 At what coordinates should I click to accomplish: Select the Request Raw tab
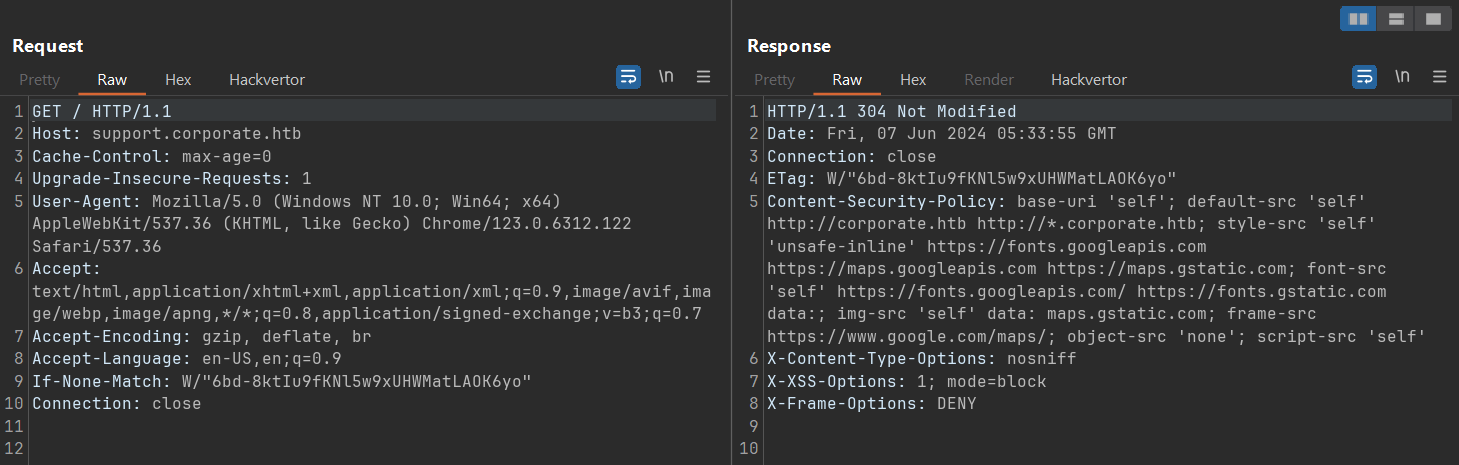(112, 79)
